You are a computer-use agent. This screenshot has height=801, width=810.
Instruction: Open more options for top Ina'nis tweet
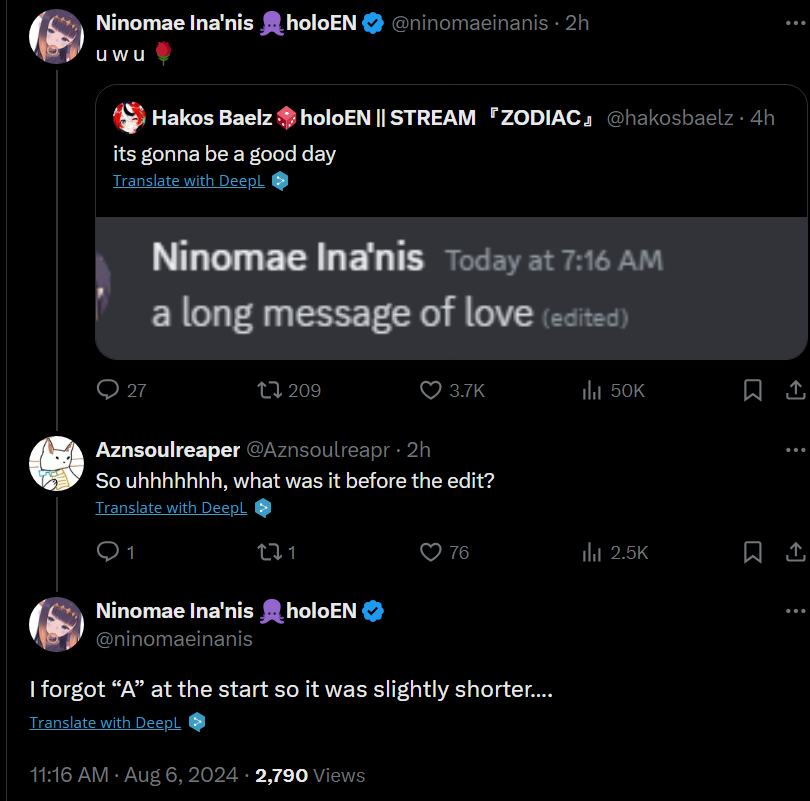click(x=796, y=23)
